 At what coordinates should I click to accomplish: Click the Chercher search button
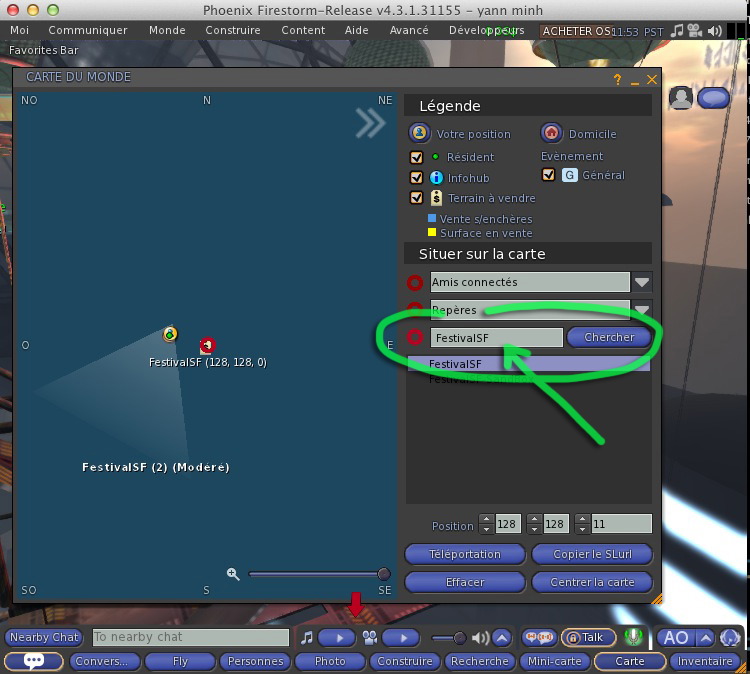pyautogui.click(x=609, y=337)
